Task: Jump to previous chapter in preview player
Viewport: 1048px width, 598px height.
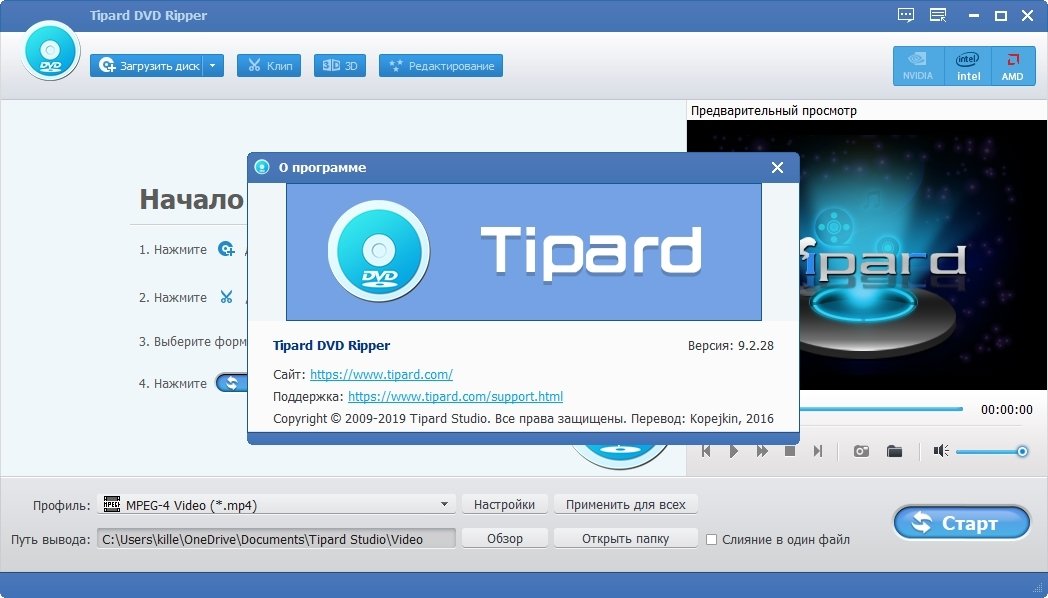Action: [x=706, y=451]
